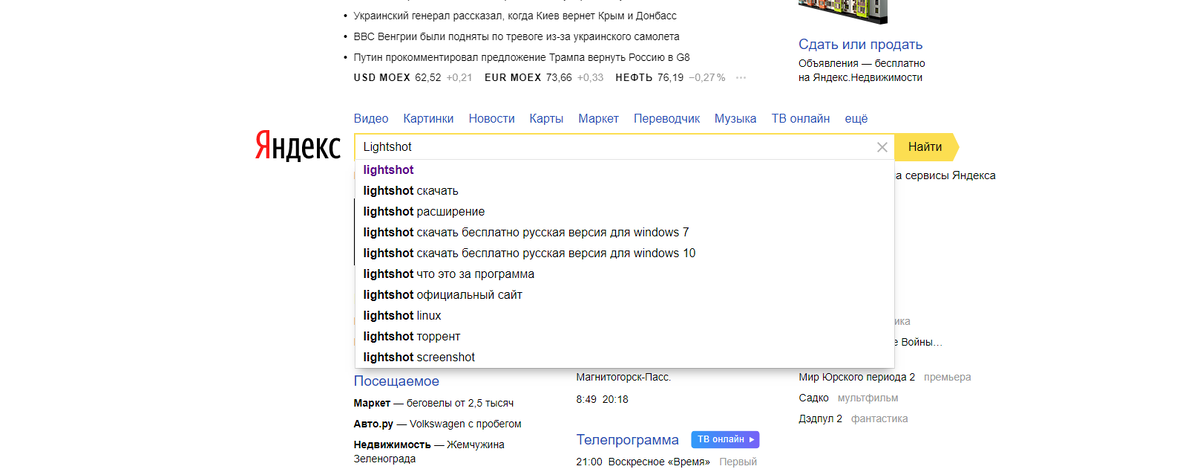Screen dimensions: 1200x472
Task: Choose the 'lightshot торрент' suggestion
Action: pos(624,336)
